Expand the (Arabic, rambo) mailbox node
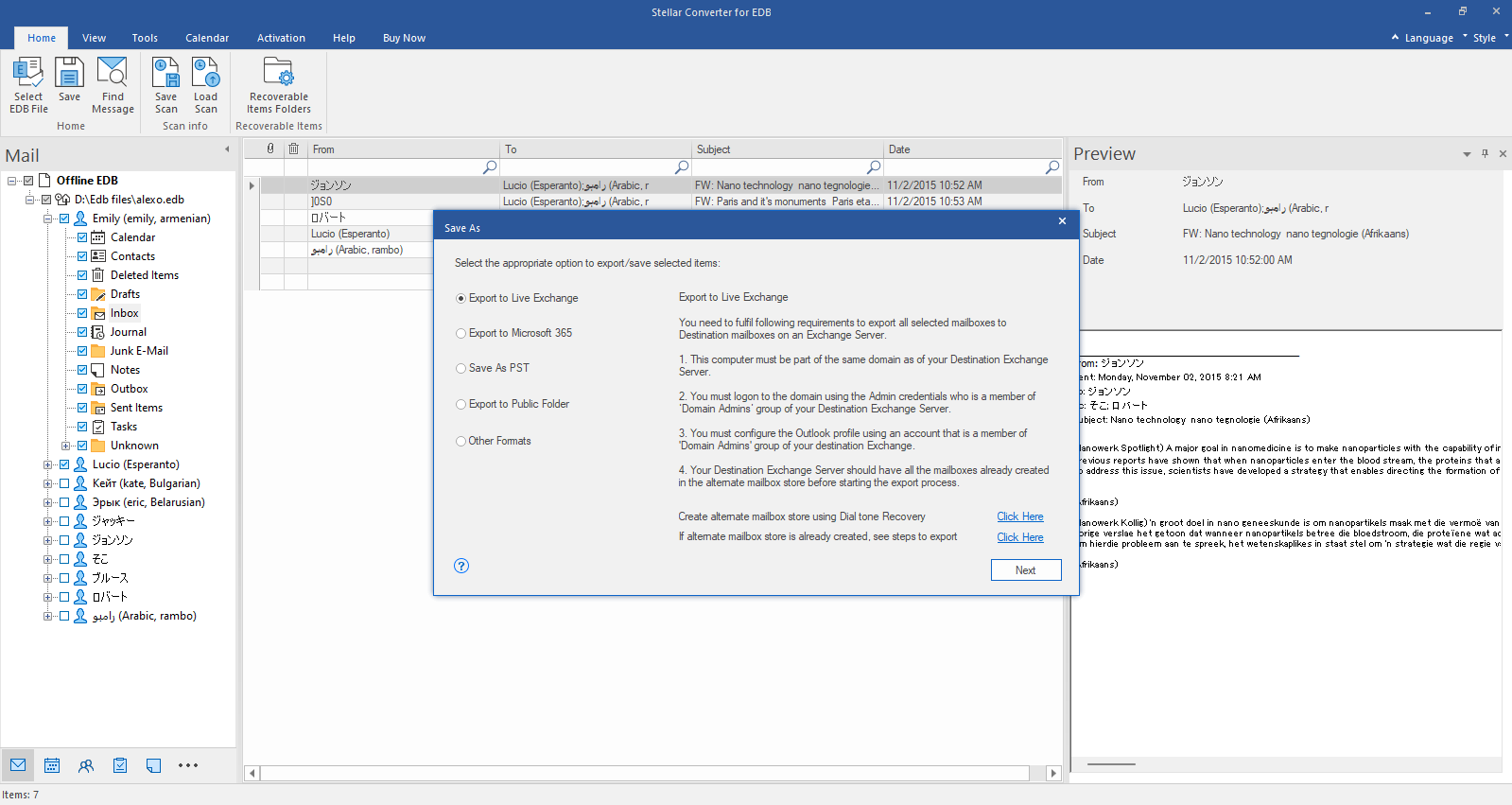This screenshot has width=1512, height=805. pyautogui.click(x=47, y=616)
